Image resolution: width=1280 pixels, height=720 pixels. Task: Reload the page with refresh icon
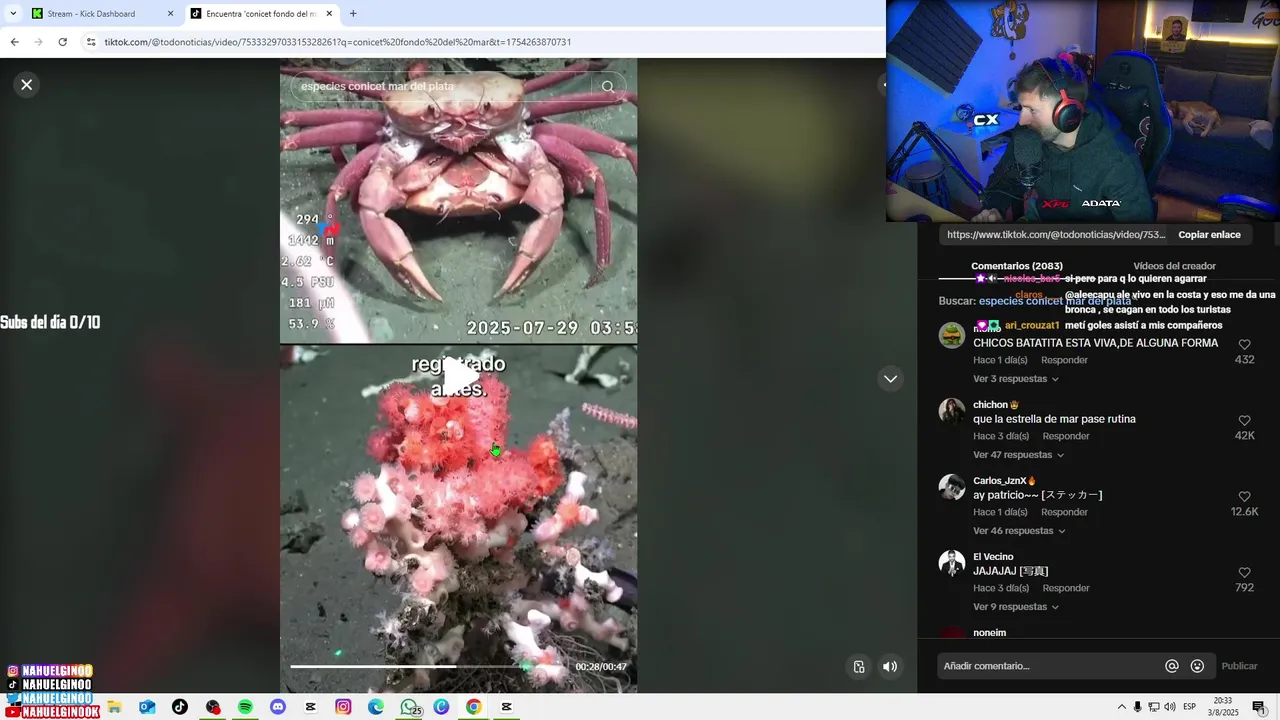[x=62, y=42]
